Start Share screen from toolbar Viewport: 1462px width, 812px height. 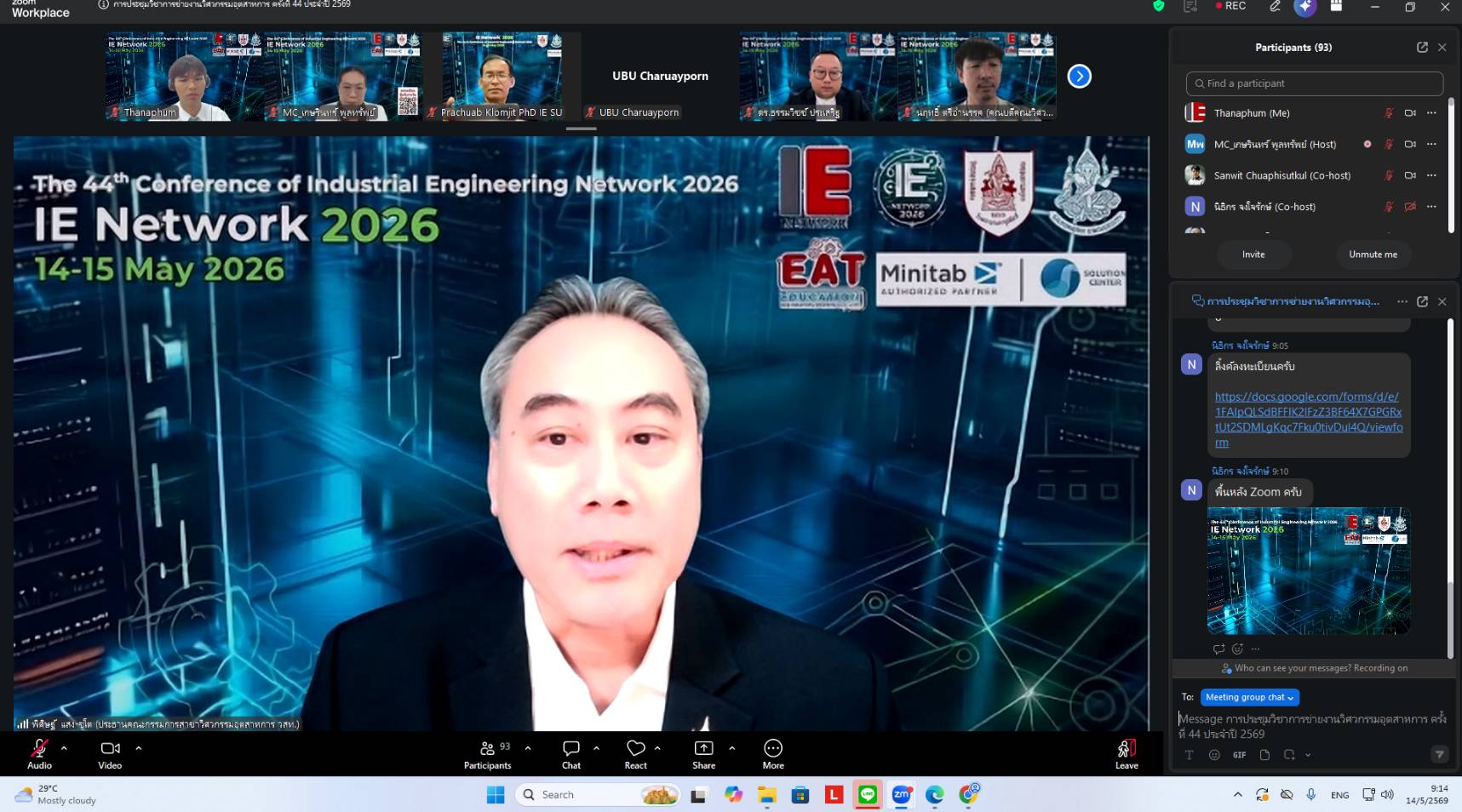(703, 753)
